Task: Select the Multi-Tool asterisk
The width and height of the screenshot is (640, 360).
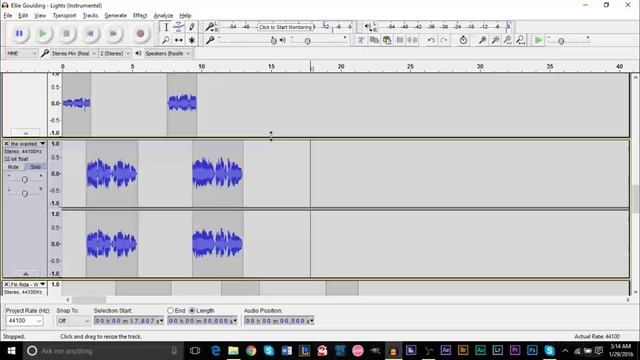Action: tap(191, 40)
